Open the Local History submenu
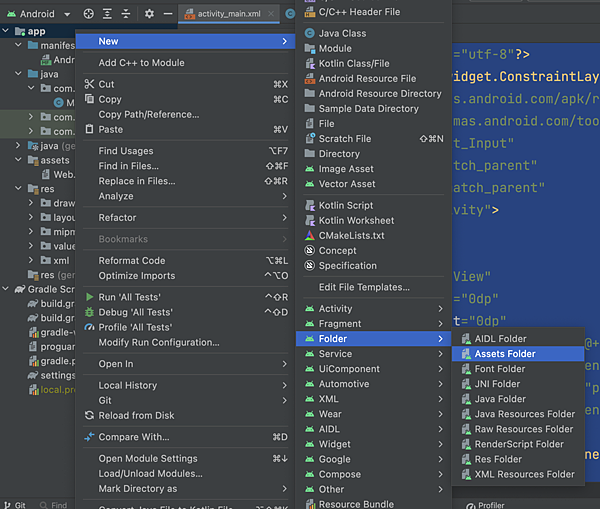This screenshot has height=509, width=600. (185, 385)
